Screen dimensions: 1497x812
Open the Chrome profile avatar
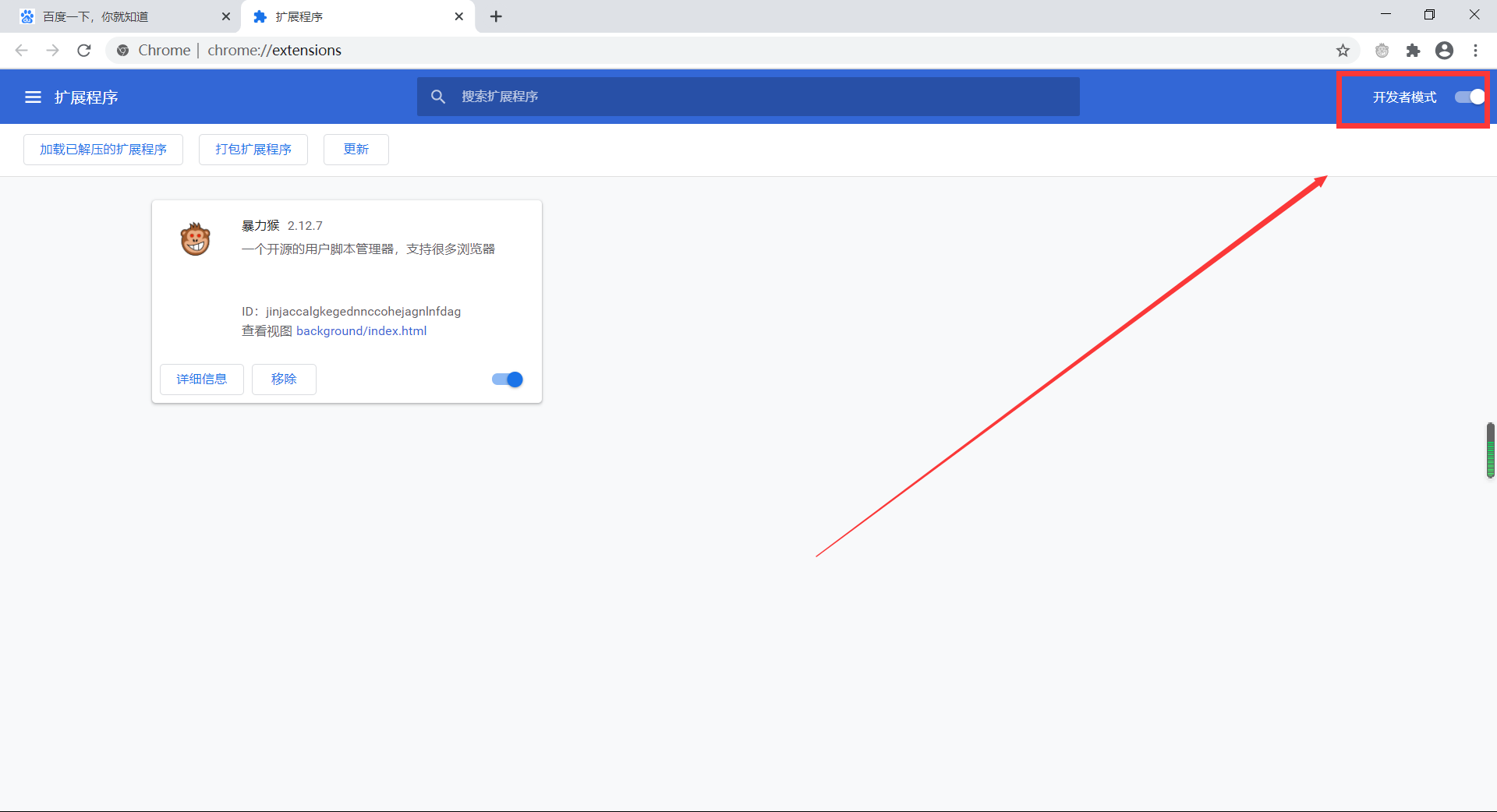[1444, 51]
